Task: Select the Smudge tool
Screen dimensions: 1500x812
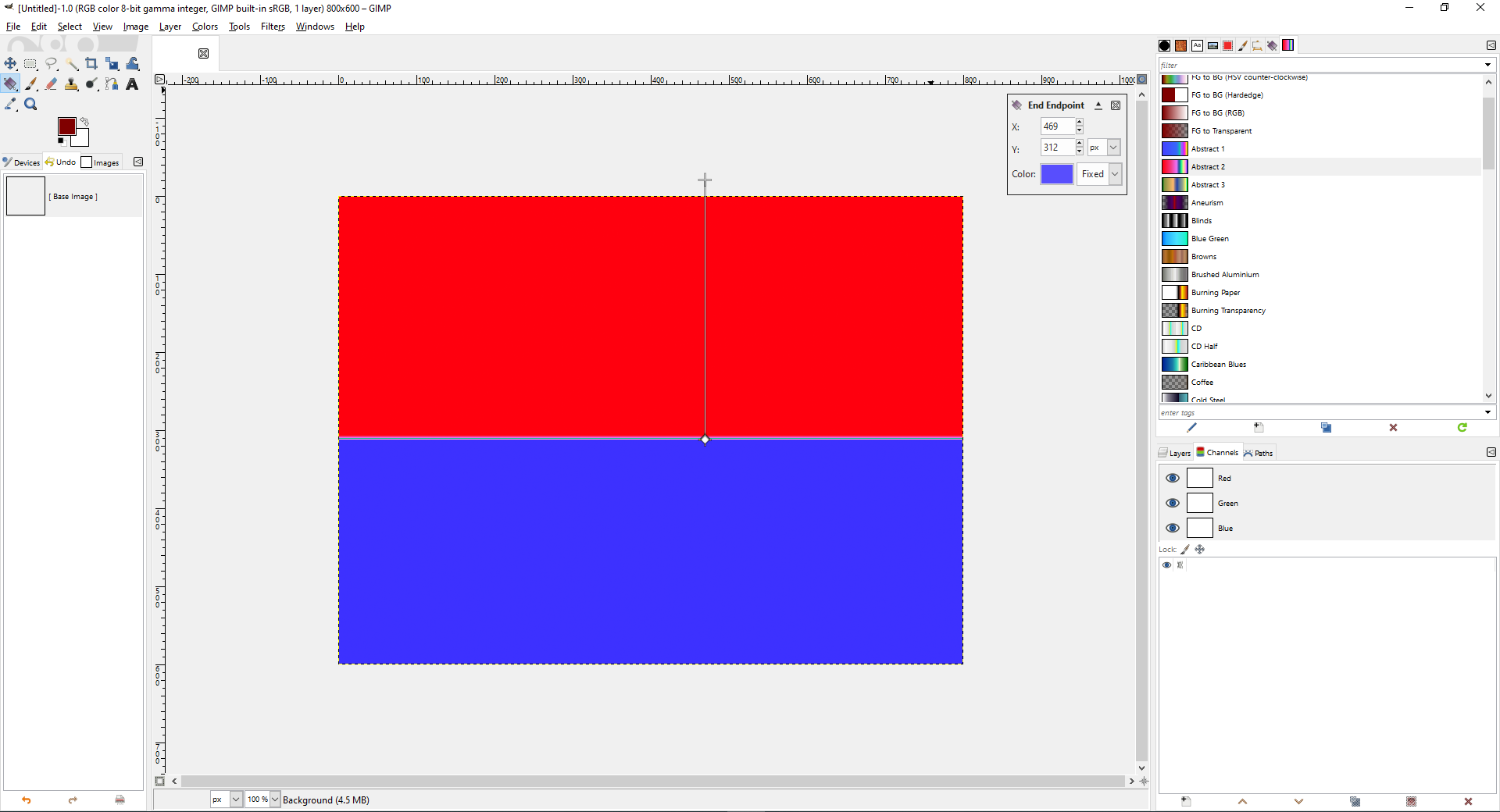Action: coord(91,84)
